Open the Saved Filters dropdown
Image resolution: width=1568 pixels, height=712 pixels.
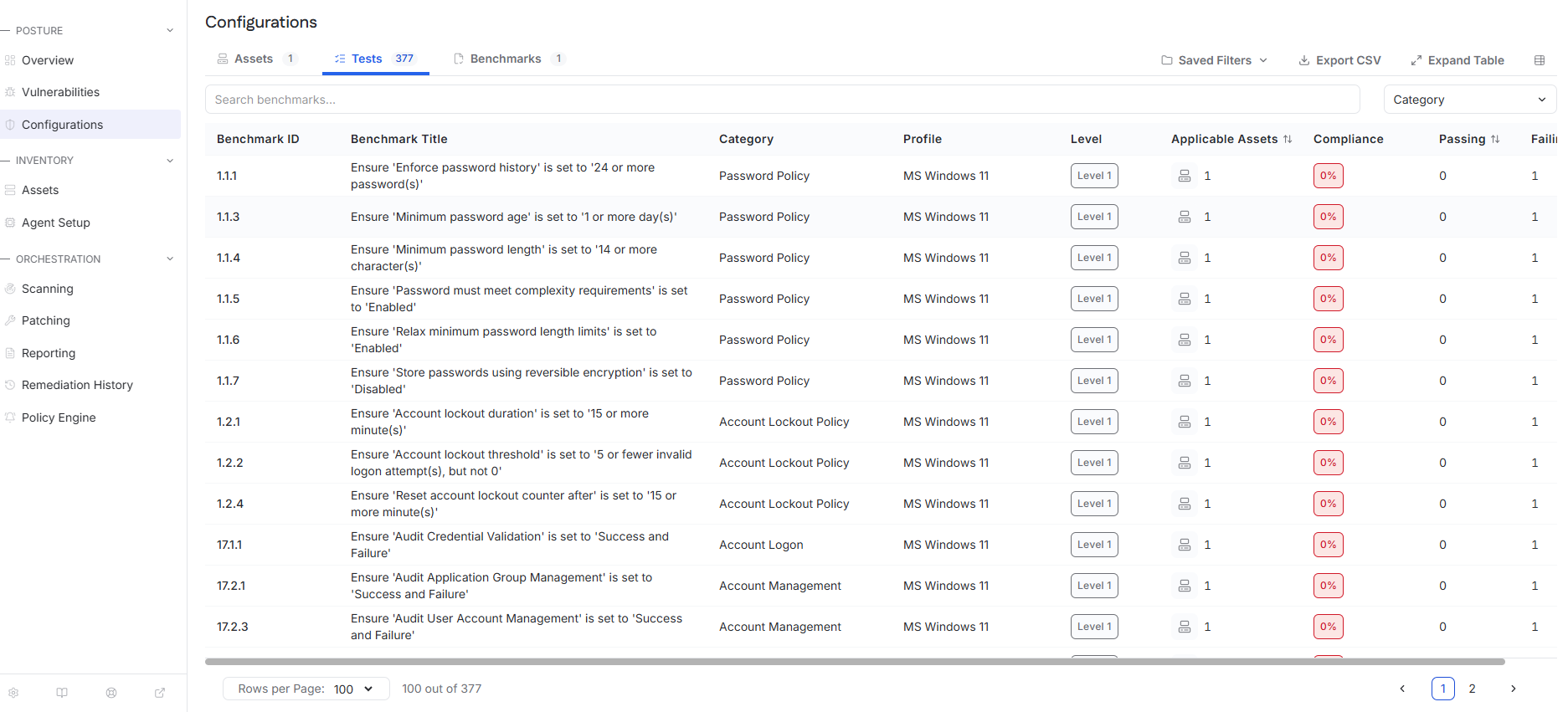pos(1214,60)
